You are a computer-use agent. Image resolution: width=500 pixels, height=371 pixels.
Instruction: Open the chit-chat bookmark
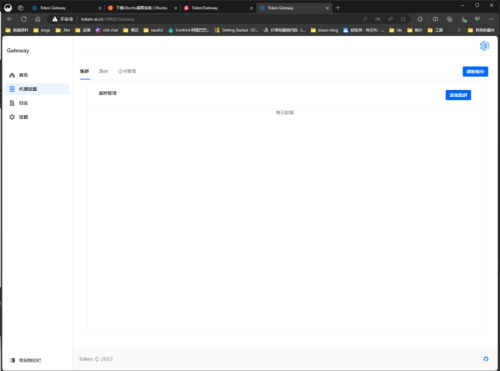pos(107,30)
